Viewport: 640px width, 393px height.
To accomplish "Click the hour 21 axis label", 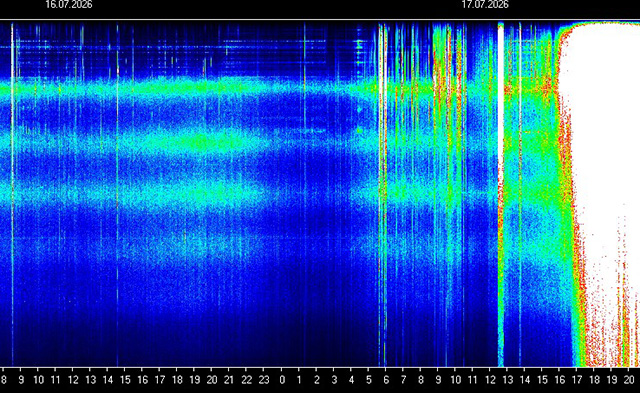I will pyautogui.click(x=229, y=380).
